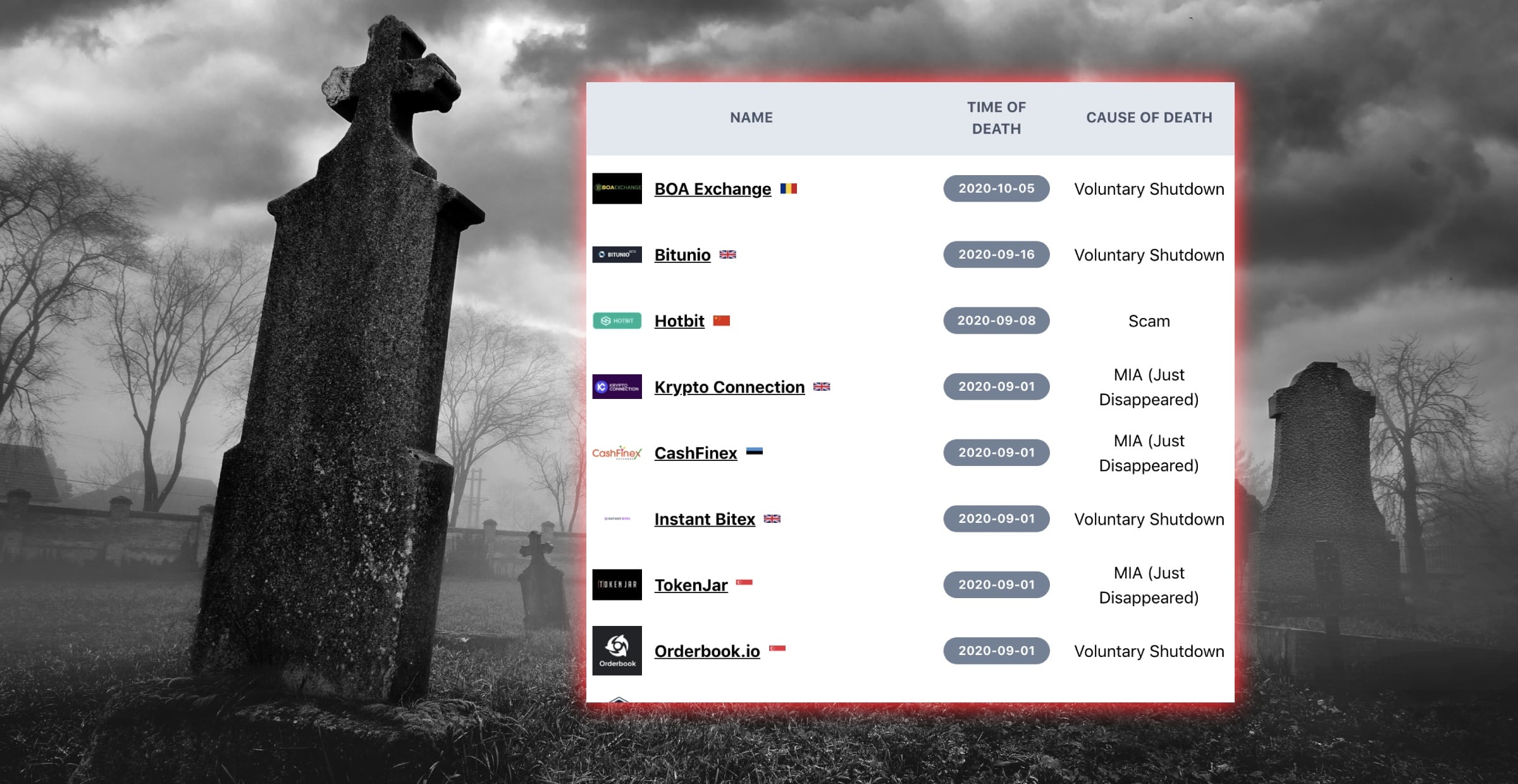Sort by the CAUSE OF DEATH header
Image resolution: width=1518 pixels, height=784 pixels.
[x=1149, y=118]
